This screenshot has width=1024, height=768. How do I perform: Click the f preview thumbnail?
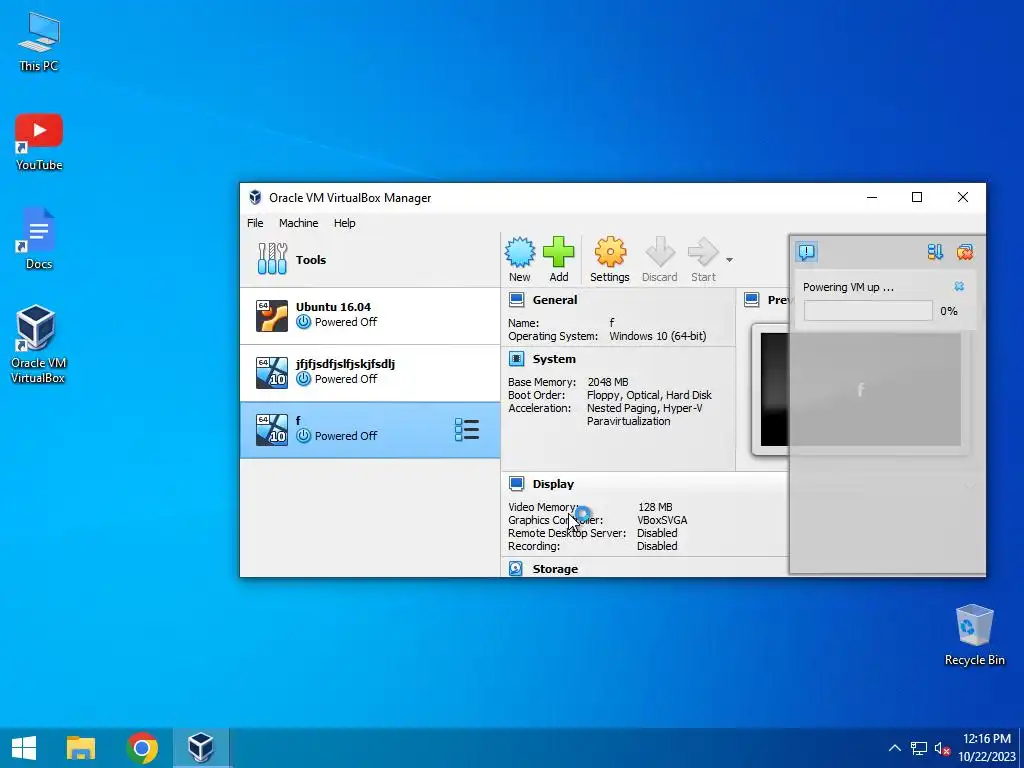(860, 390)
